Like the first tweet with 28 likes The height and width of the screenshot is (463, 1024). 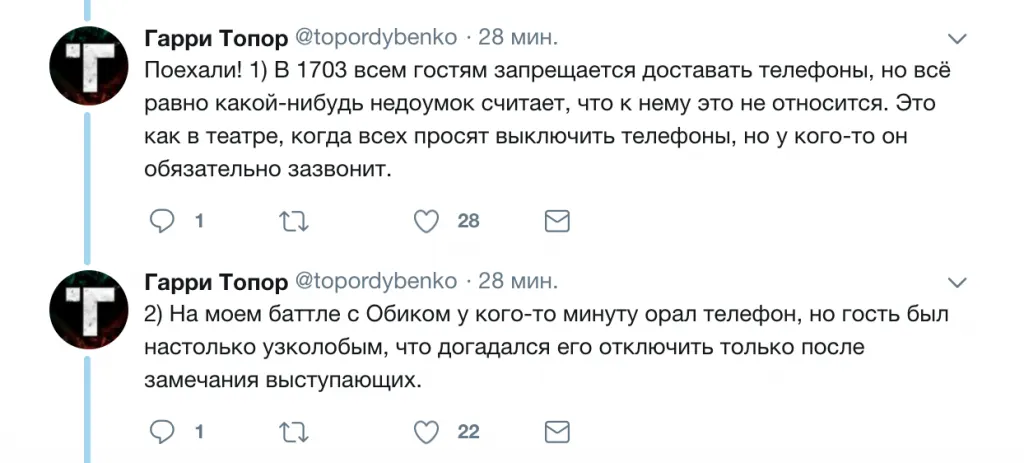pyautogui.click(x=427, y=221)
